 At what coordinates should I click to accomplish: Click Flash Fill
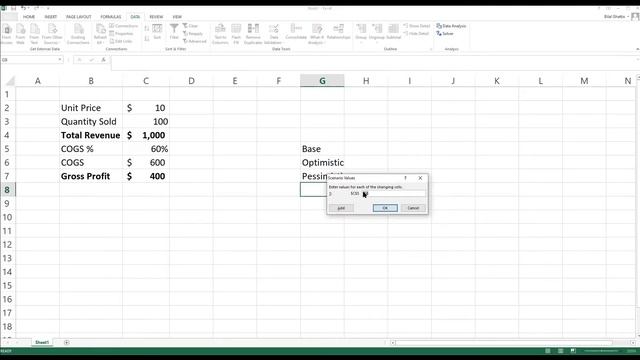236,34
